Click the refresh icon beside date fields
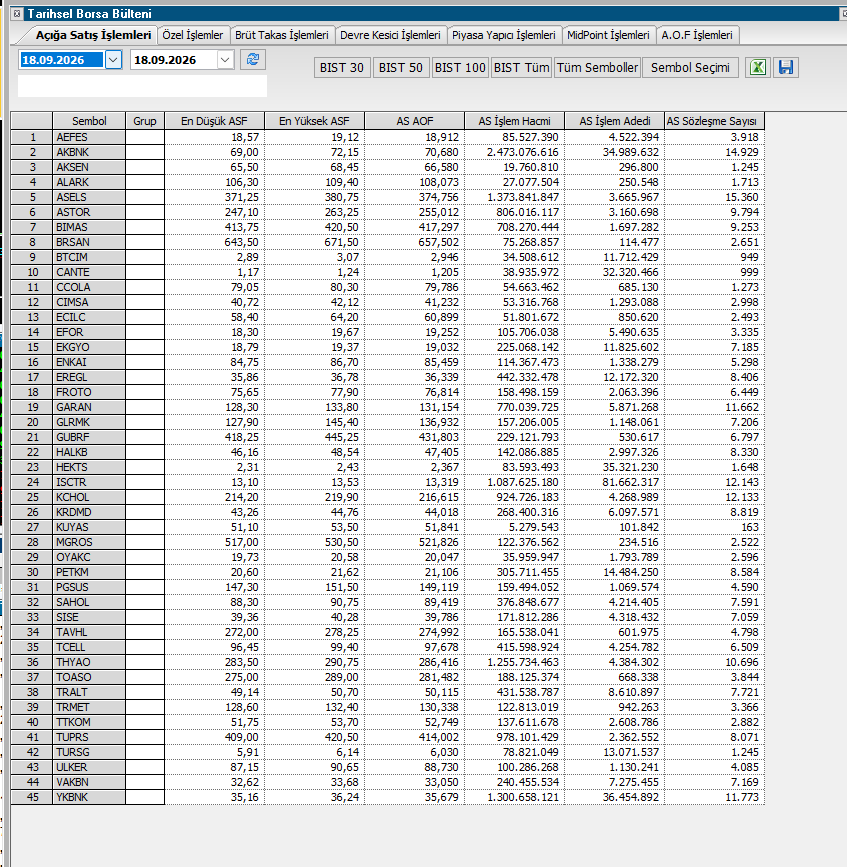 253,59
